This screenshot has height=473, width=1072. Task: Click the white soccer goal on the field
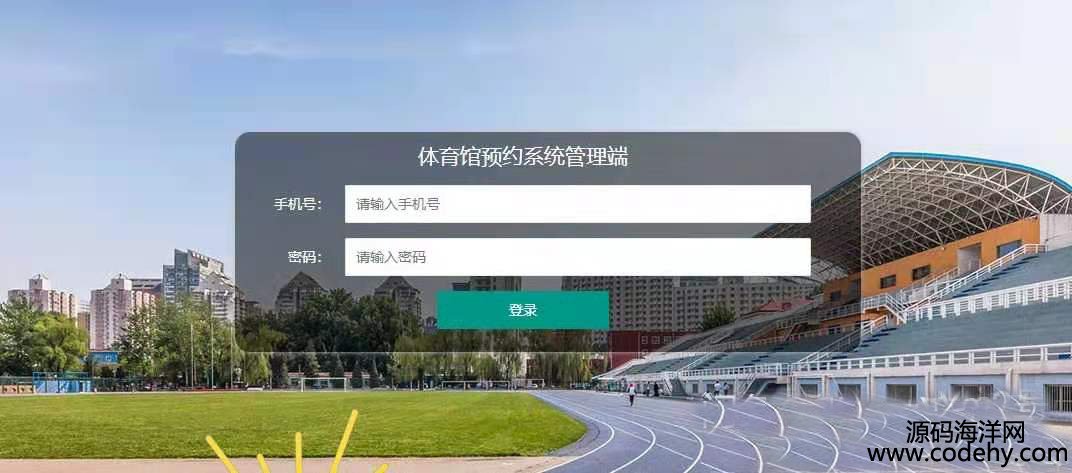tap(323, 384)
